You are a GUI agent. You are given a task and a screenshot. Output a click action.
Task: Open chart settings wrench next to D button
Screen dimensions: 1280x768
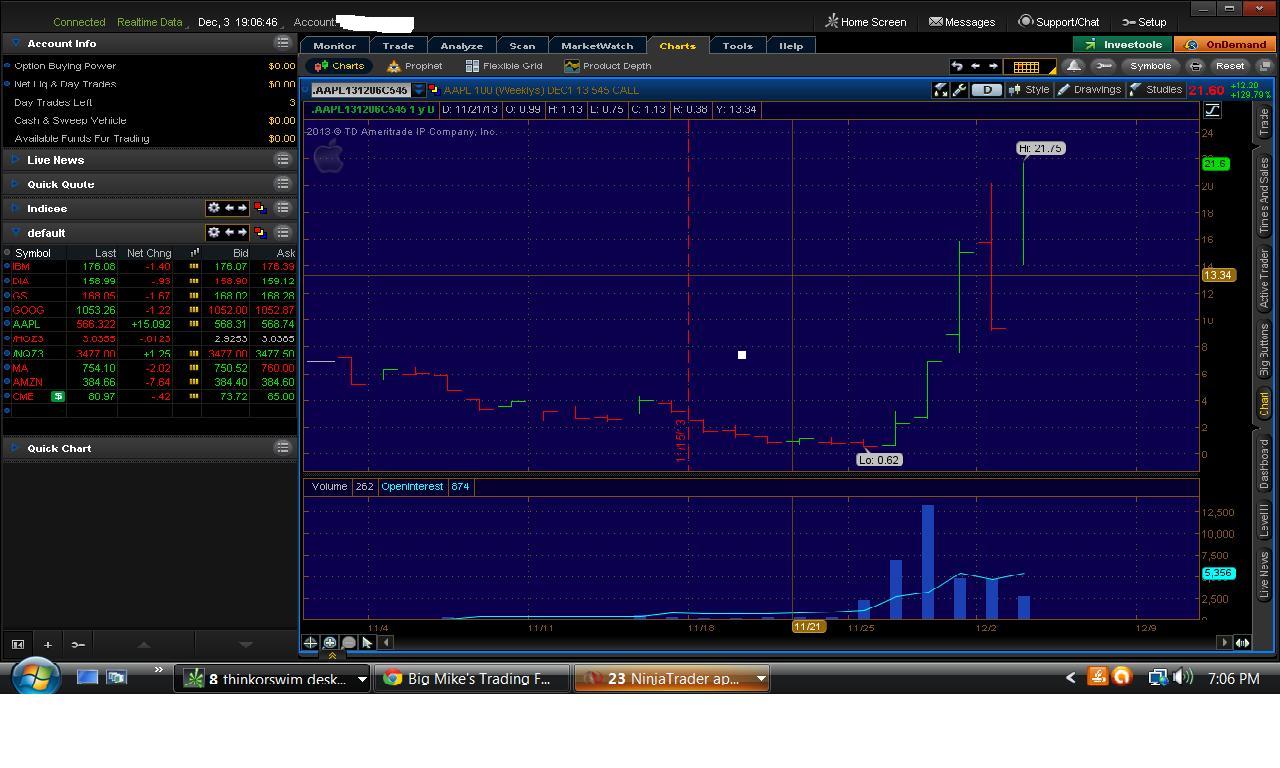click(959, 90)
